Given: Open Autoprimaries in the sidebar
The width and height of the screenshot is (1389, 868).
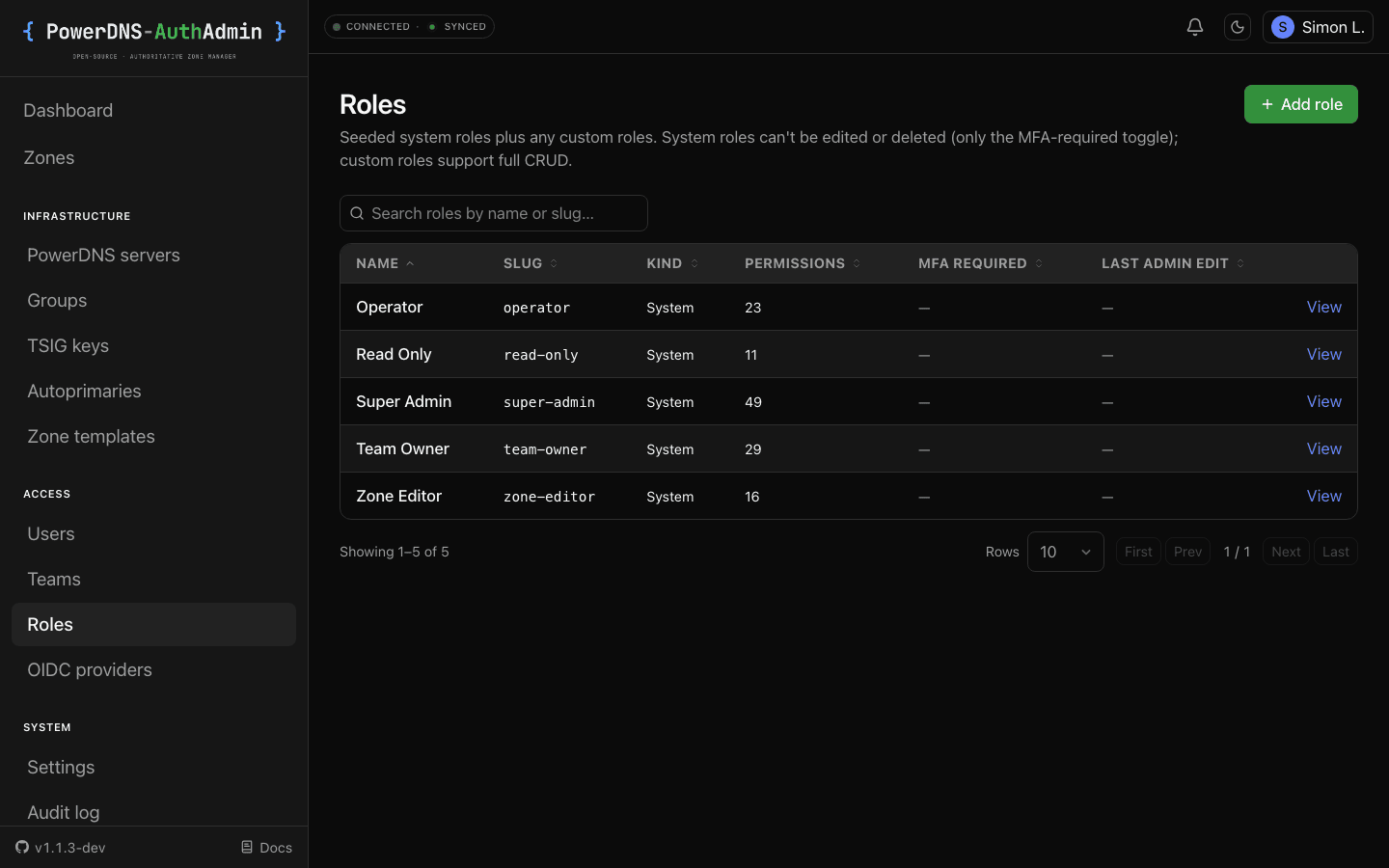Looking at the screenshot, I should pos(154,391).
